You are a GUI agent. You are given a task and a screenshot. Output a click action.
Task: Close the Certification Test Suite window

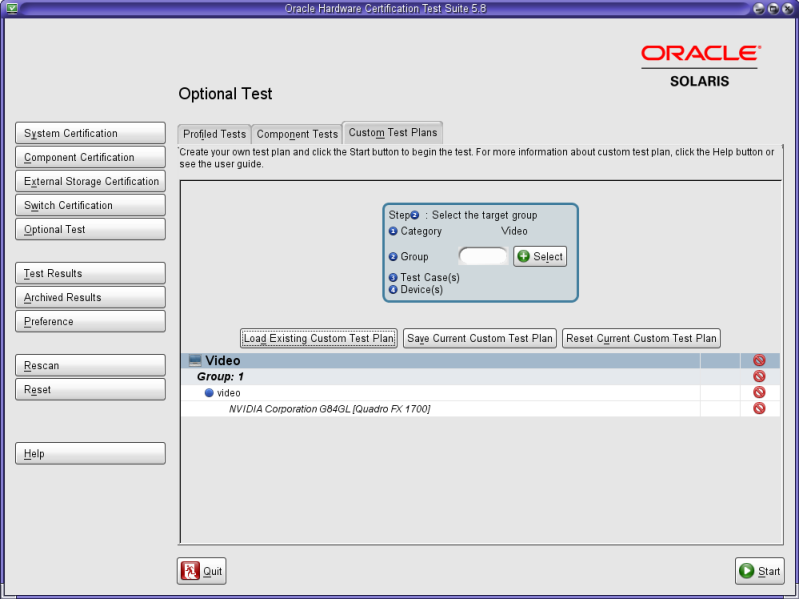pos(787,9)
